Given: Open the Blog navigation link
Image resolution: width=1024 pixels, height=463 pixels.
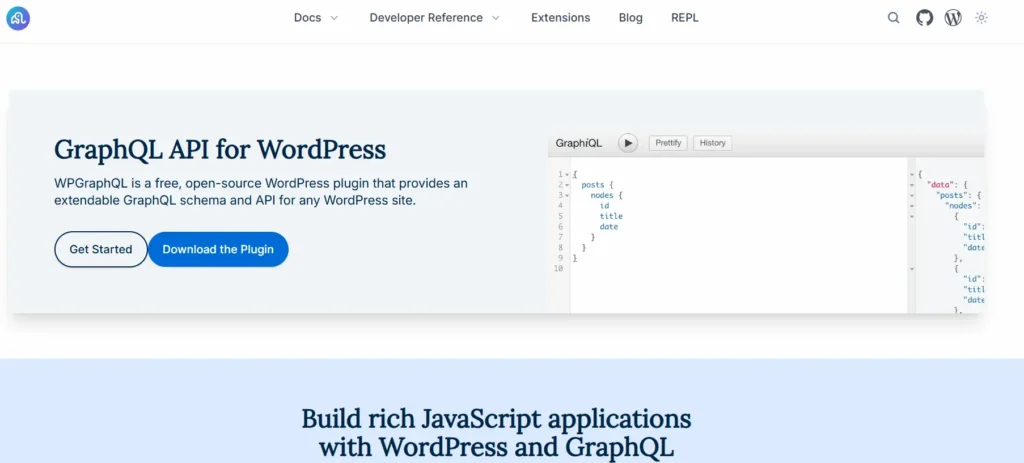Looking at the screenshot, I should click(x=631, y=18).
